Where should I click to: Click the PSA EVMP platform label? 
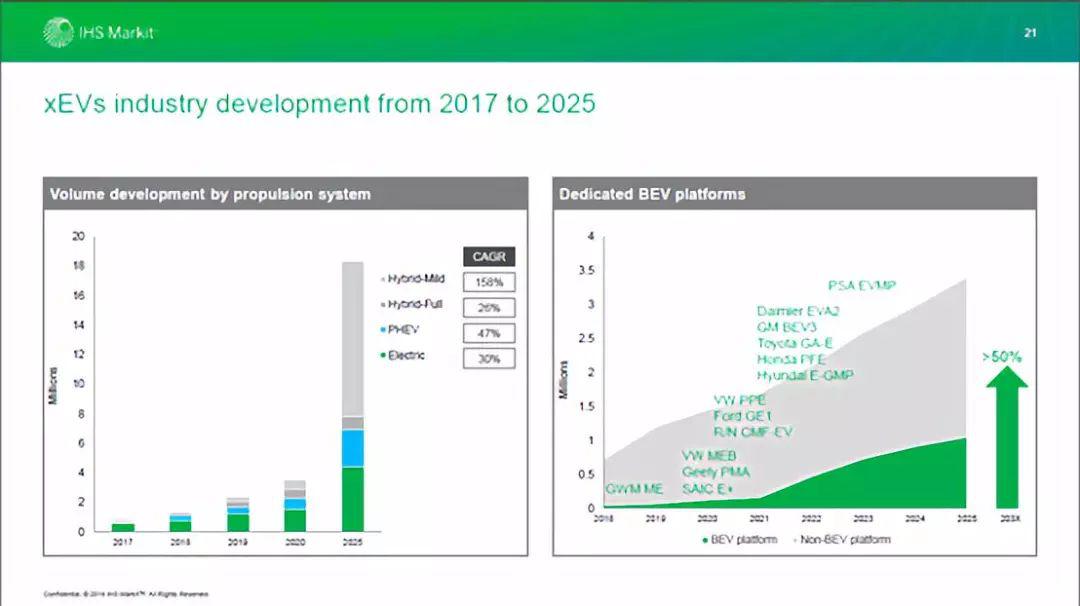click(x=861, y=286)
